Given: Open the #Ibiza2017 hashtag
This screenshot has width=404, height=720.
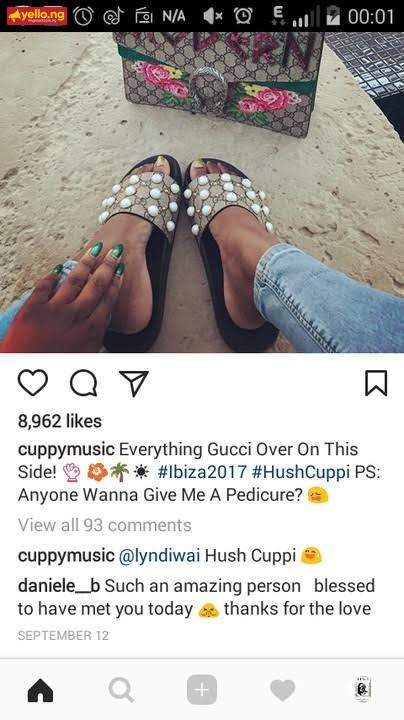Looking at the screenshot, I should point(202,472).
